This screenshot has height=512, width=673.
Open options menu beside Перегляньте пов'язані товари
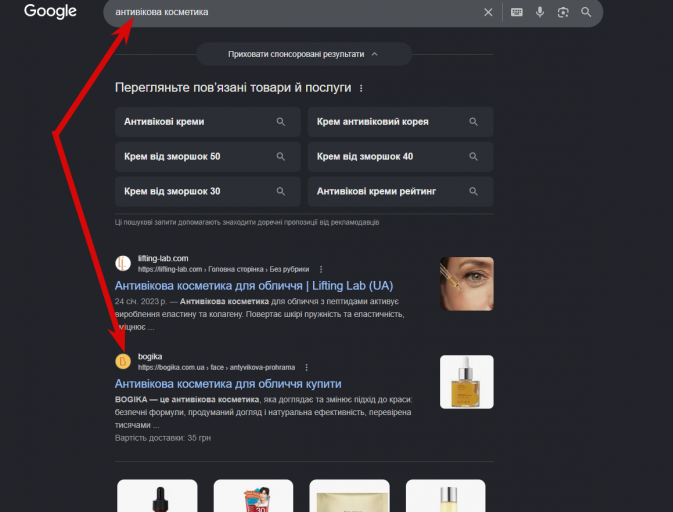click(x=361, y=88)
